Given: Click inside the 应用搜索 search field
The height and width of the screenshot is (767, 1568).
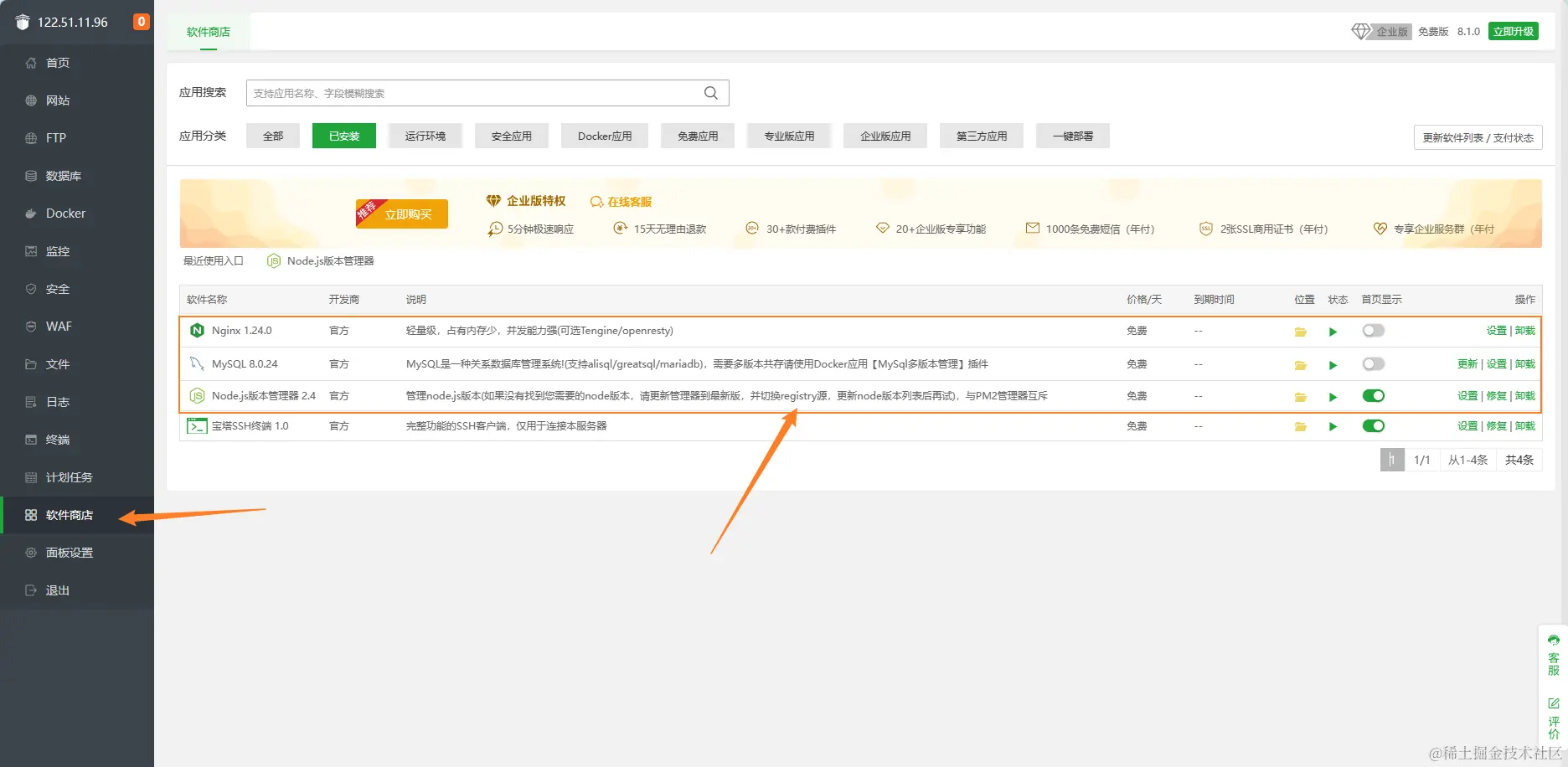Looking at the screenshot, I should pyautogui.click(x=487, y=93).
